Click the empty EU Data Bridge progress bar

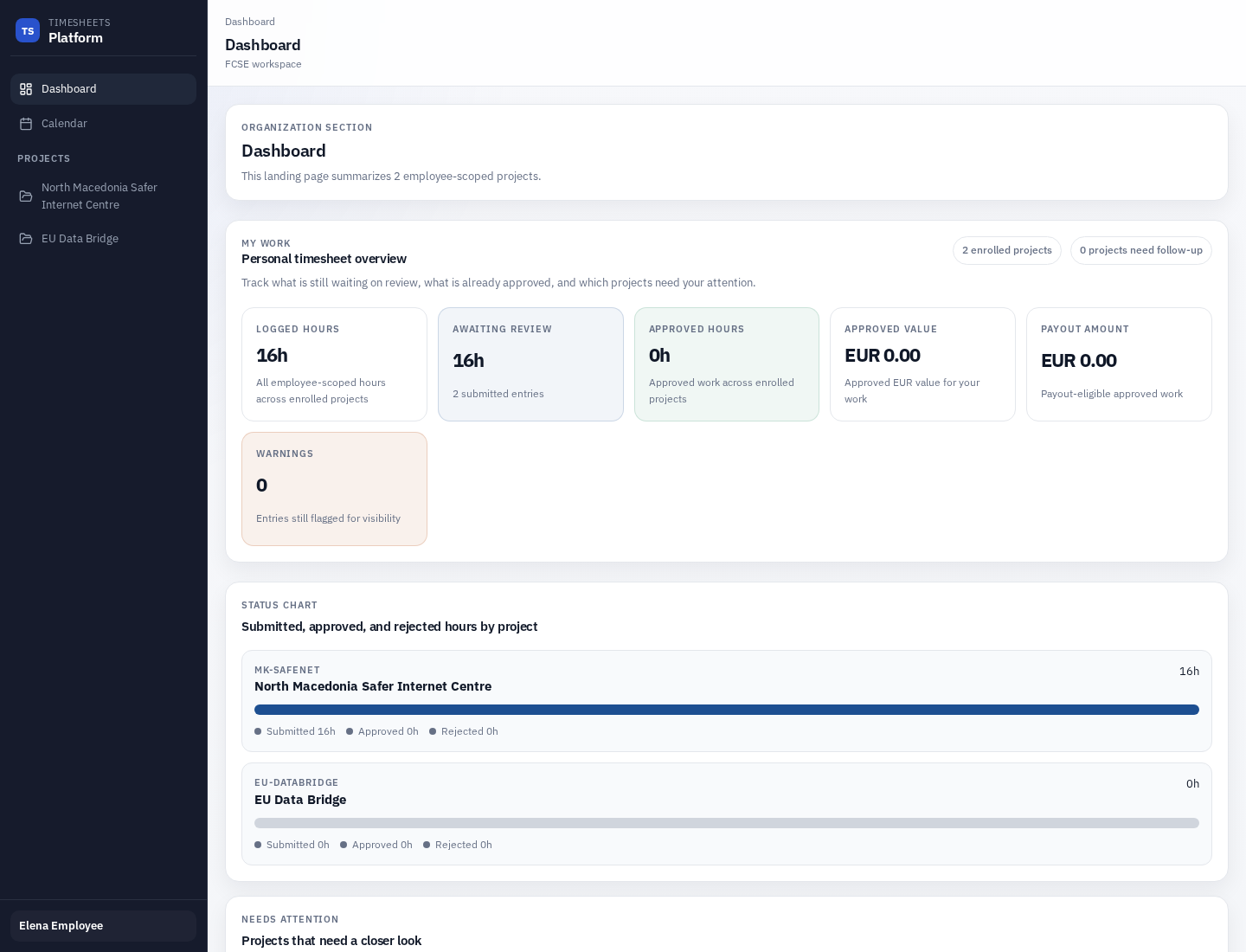coord(727,822)
